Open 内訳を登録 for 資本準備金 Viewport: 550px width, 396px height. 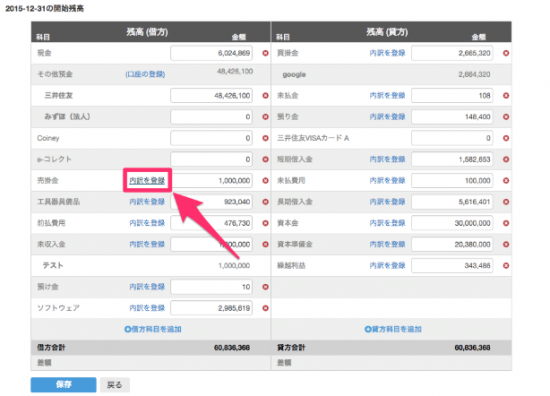pos(388,244)
